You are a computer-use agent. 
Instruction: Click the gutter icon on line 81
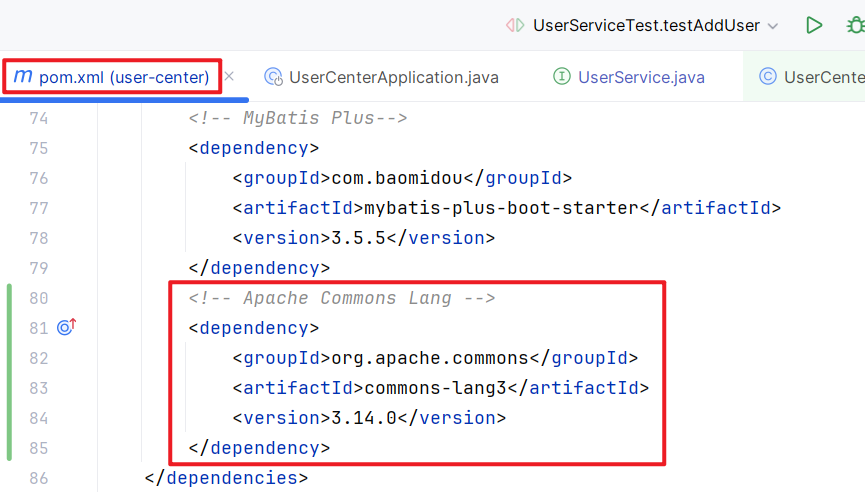(67, 327)
